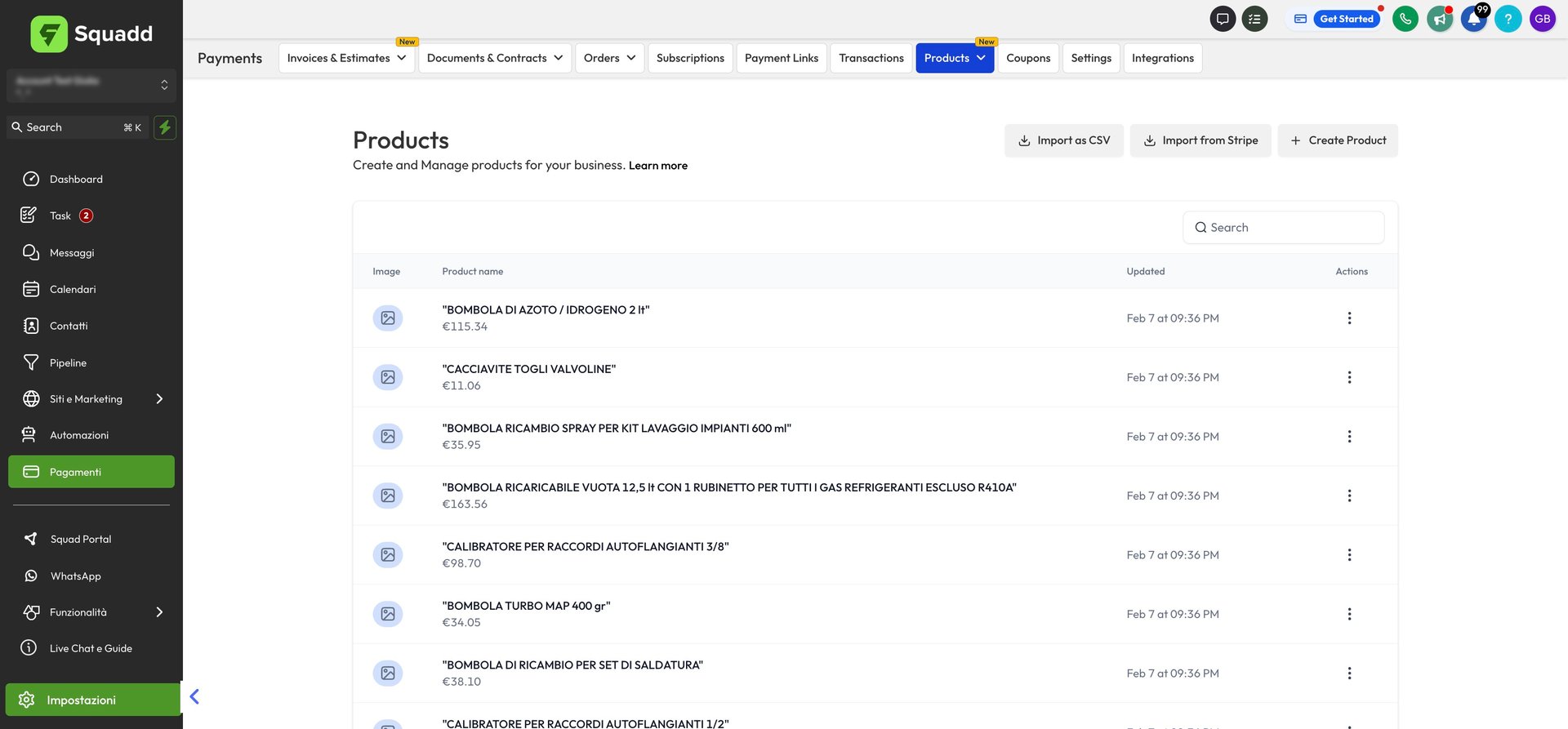Click the green lightning quick actions icon
Image resolution: width=1568 pixels, height=729 pixels.
click(x=165, y=127)
